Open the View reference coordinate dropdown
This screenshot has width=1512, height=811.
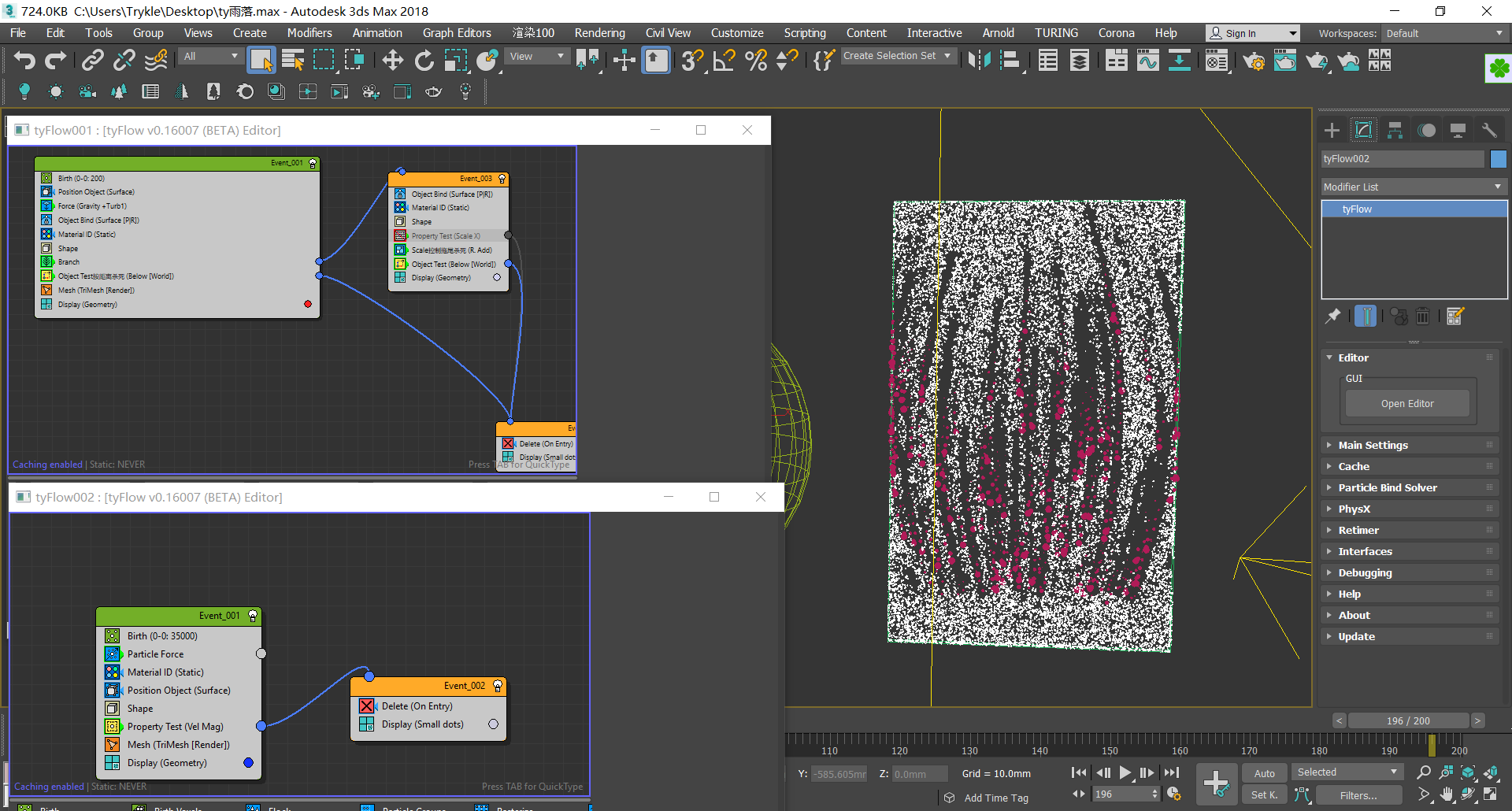click(537, 57)
